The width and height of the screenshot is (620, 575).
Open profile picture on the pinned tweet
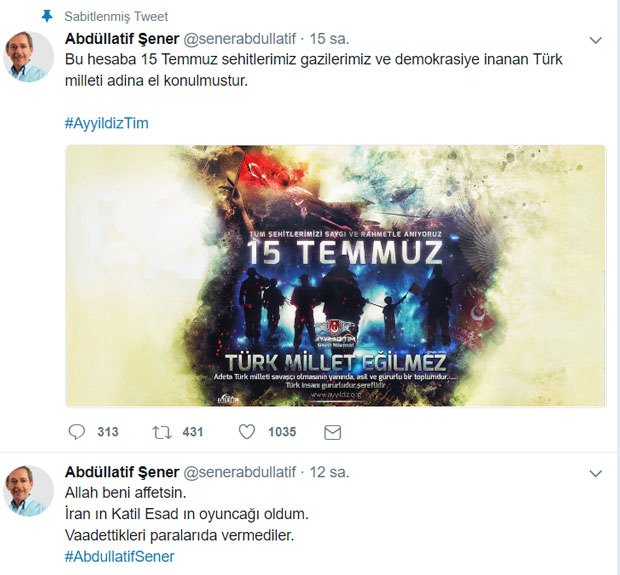click(29, 56)
